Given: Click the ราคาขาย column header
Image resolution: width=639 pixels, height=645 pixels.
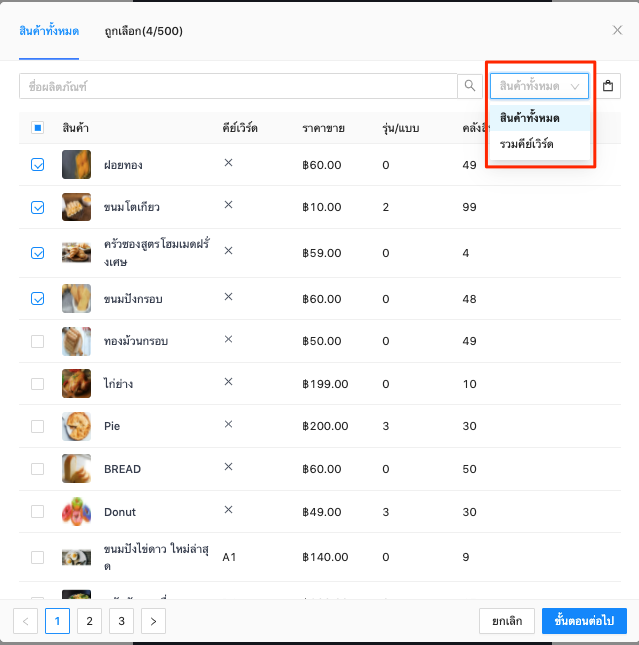Looking at the screenshot, I should (323, 128).
